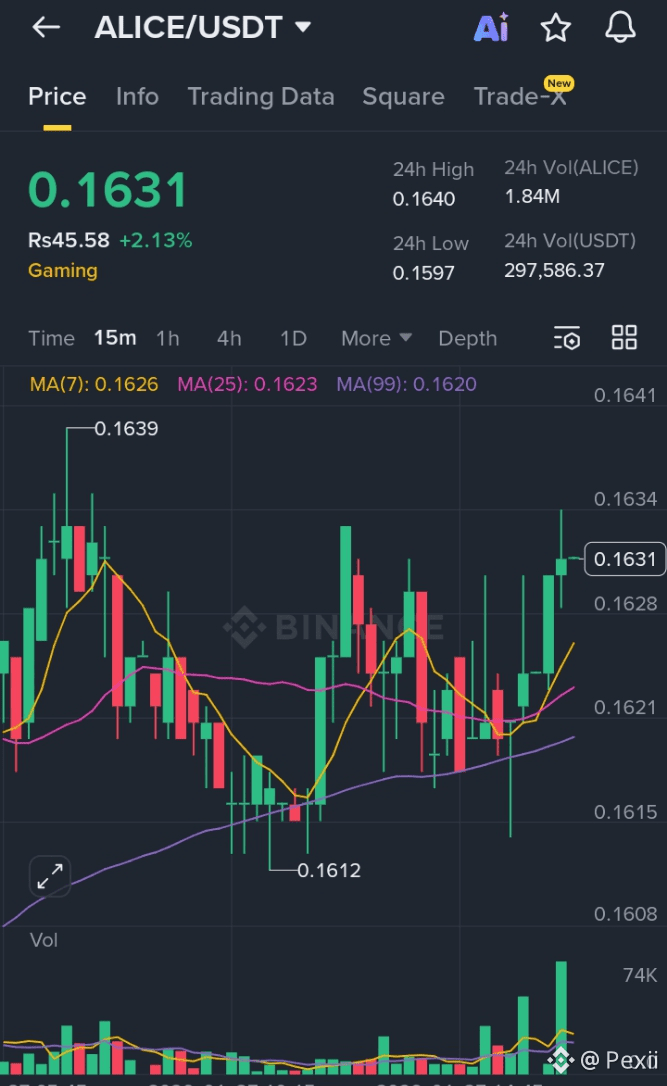667x1086 pixels.
Task: Tap the 24h Vol(ALICE) value 1.84M
Action: pyautogui.click(x=532, y=197)
